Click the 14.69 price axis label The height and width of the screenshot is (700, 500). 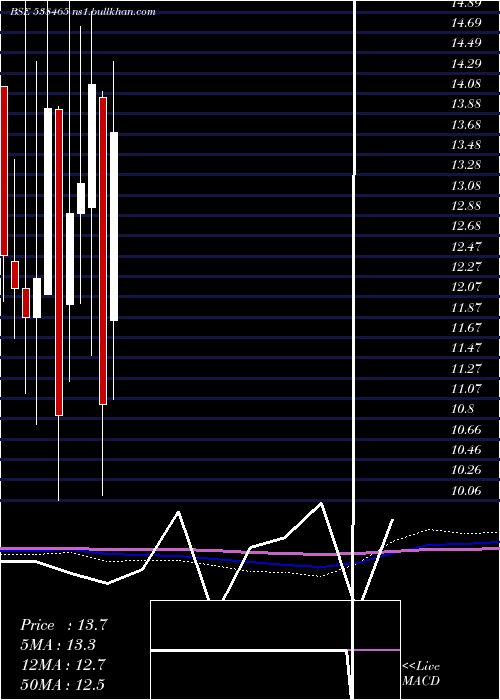(466, 22)
